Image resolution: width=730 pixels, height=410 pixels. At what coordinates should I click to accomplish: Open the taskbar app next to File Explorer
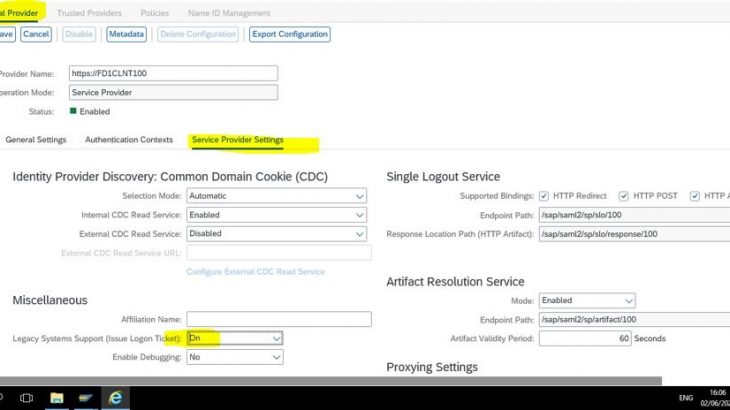click(85, 398)
